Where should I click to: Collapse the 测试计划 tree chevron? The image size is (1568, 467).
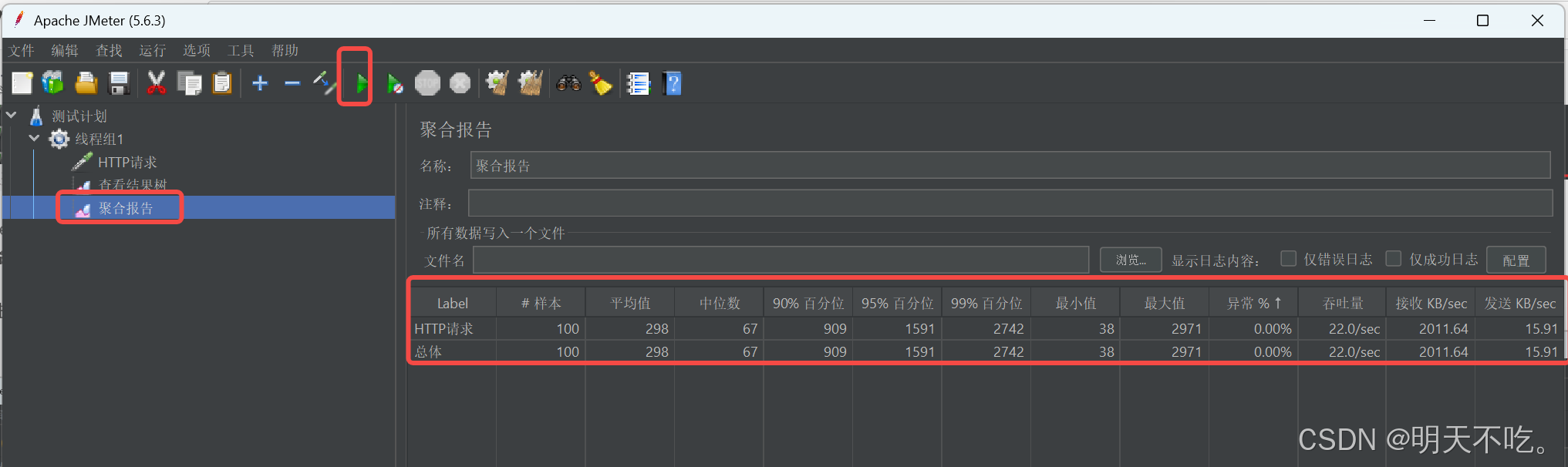12,116
